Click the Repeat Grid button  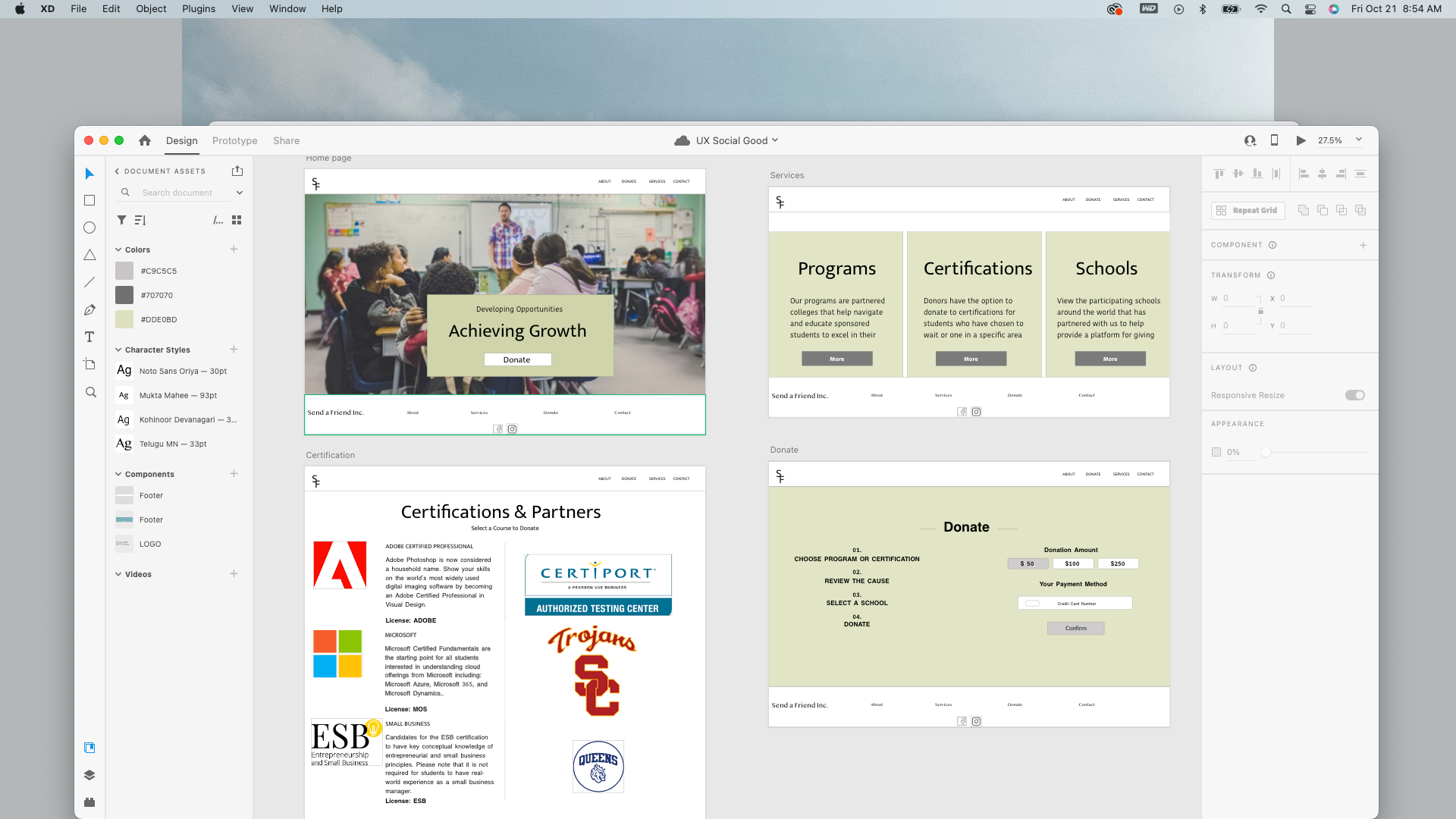(1247, 210)
